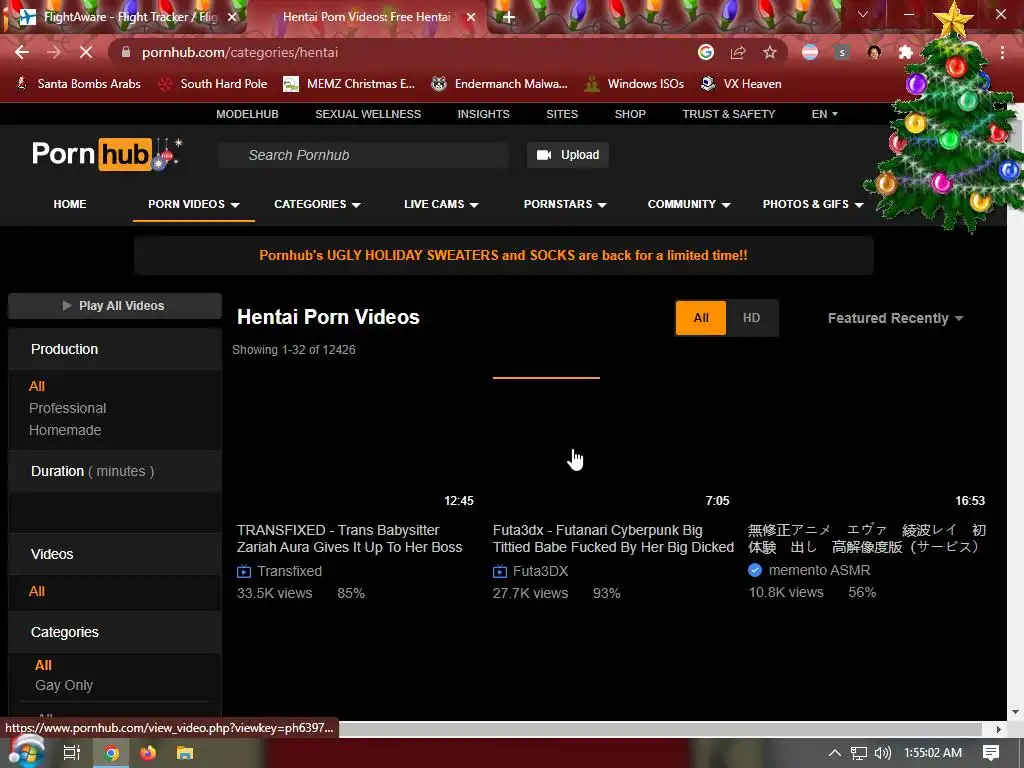Open Task View from the taskbar
This screenshot has width=1024, height=768.
tap(71, 753)
